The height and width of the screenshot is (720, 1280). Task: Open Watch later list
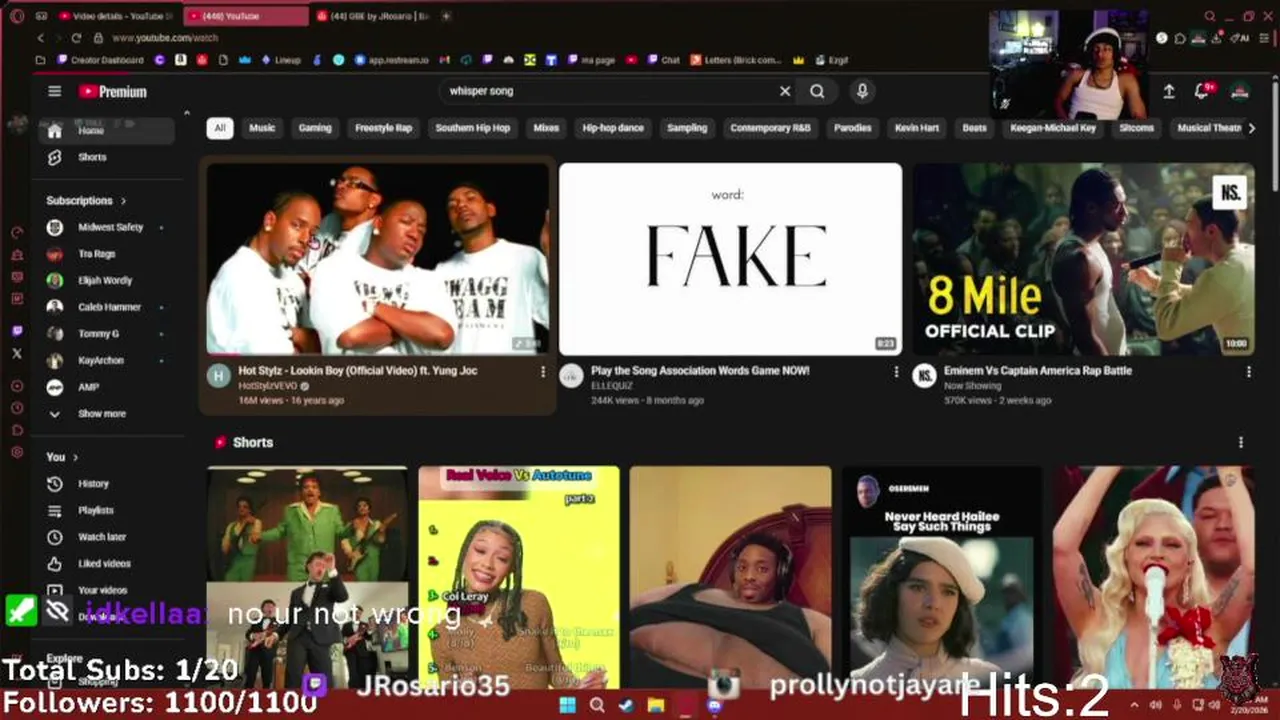pyautogui.click(x=108, y=537)
